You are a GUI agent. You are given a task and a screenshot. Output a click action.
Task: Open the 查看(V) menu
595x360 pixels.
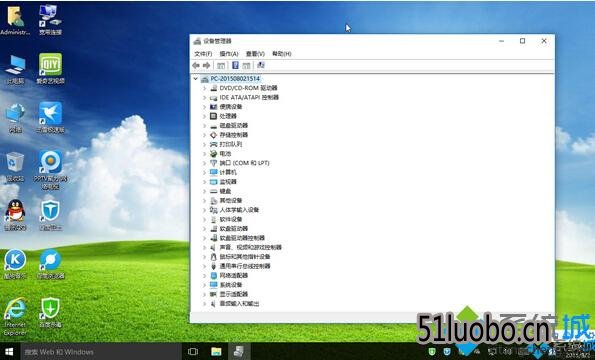click(255, 54)
